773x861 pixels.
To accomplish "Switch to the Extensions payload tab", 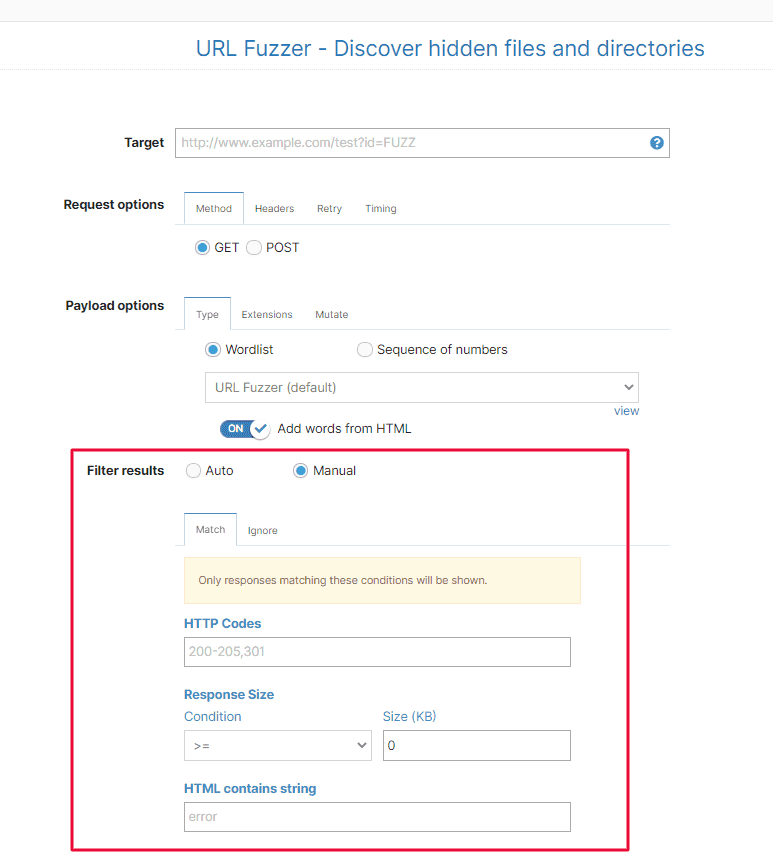I will click(x=267, y=315).
